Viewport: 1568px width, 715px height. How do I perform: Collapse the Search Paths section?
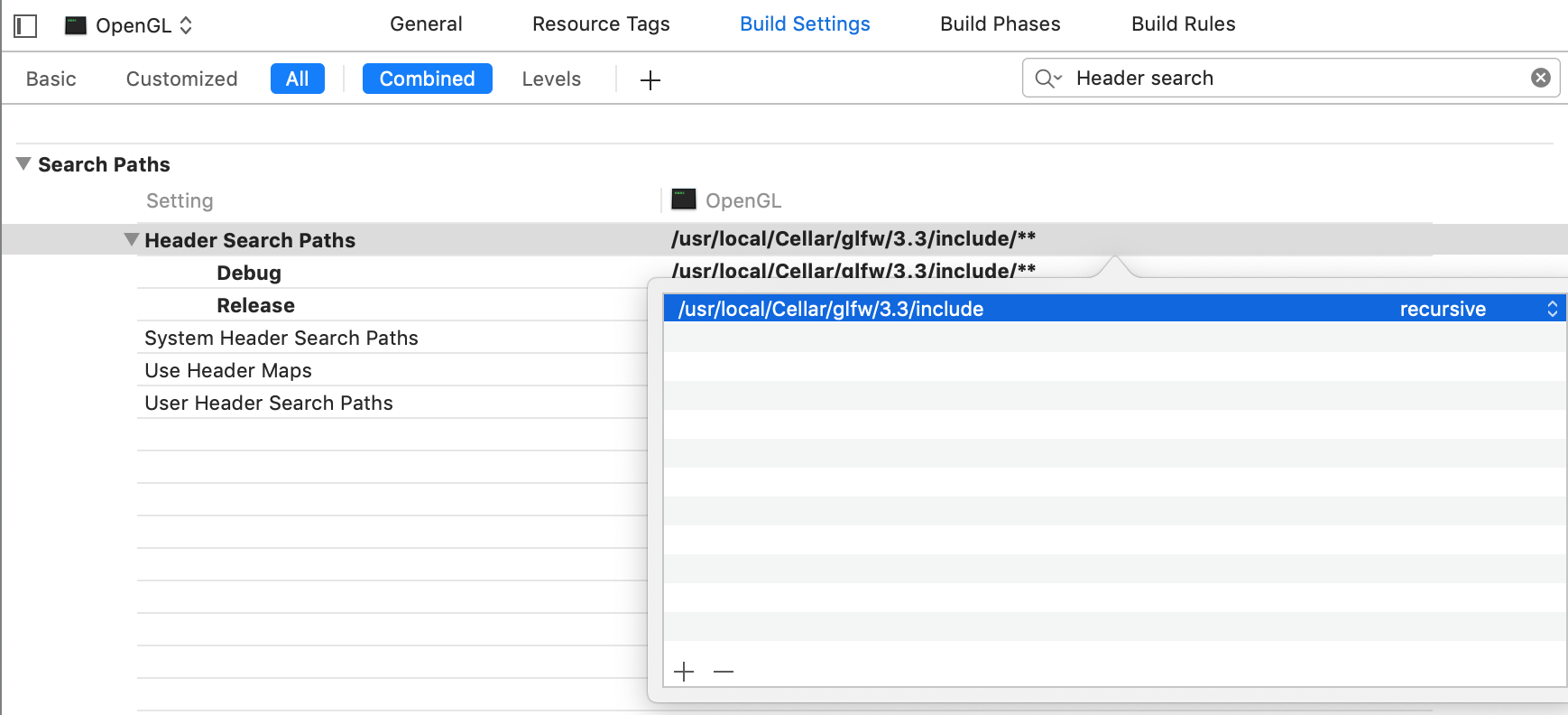click(23, 163)
